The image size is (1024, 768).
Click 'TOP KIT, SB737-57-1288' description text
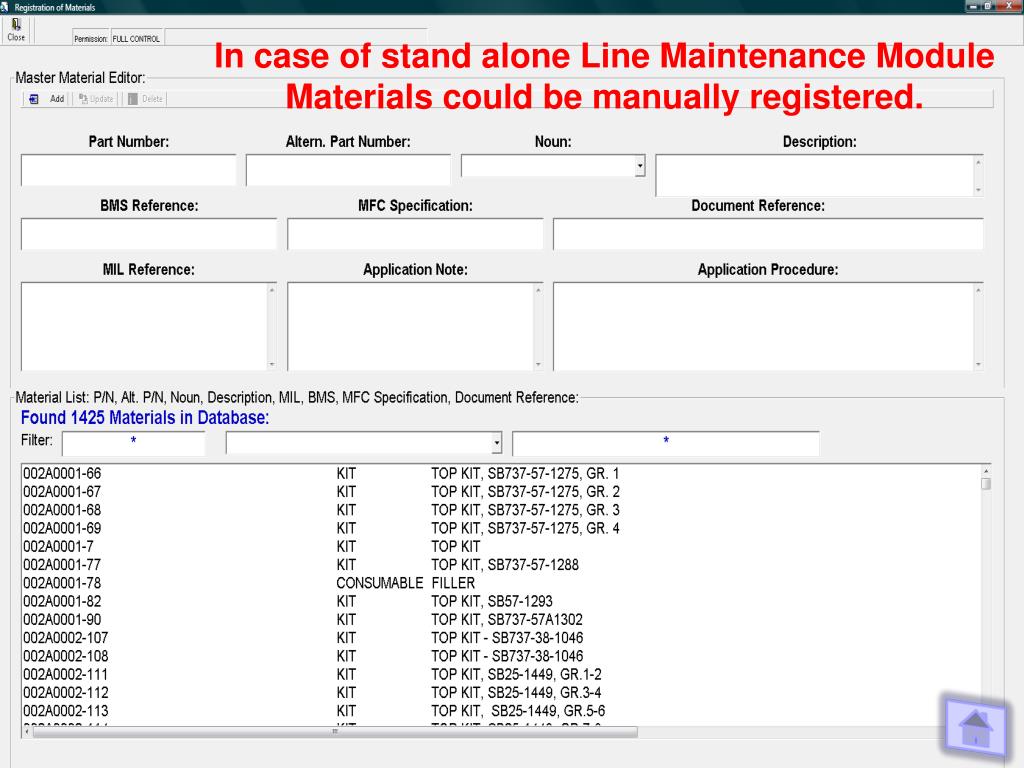(505, 565)
